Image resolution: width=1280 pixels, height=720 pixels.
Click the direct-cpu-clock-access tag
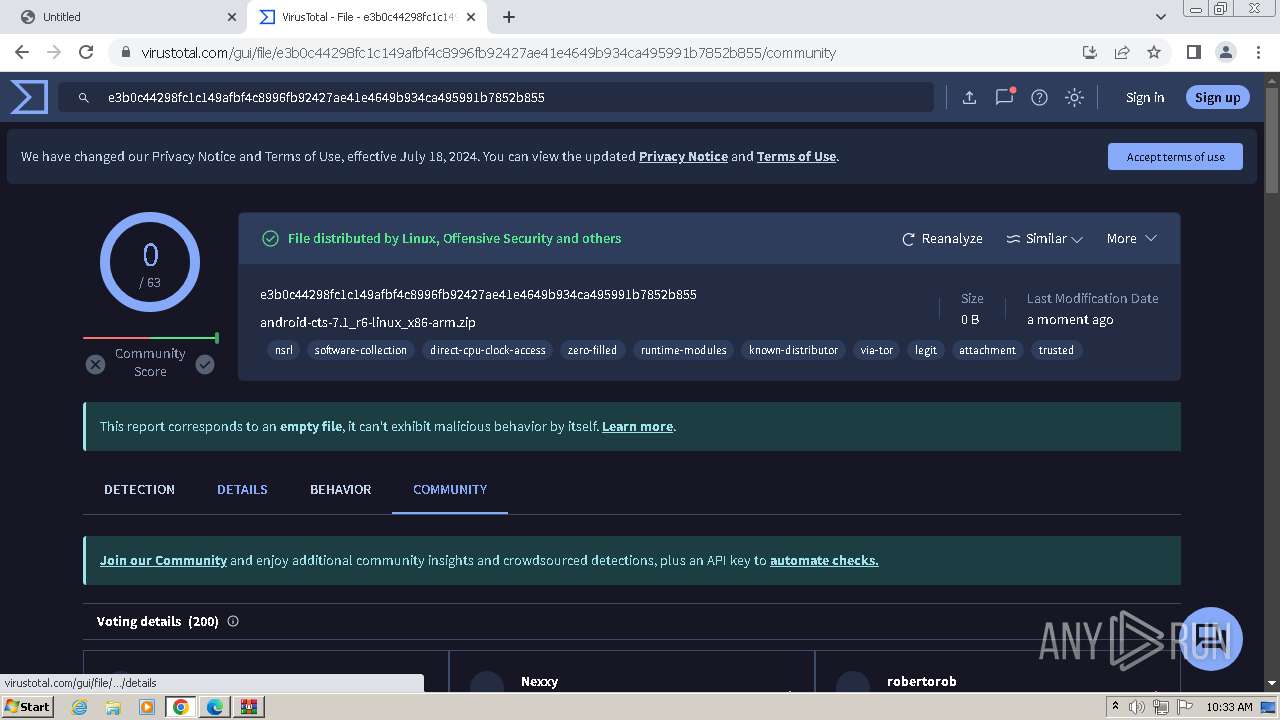488,350
